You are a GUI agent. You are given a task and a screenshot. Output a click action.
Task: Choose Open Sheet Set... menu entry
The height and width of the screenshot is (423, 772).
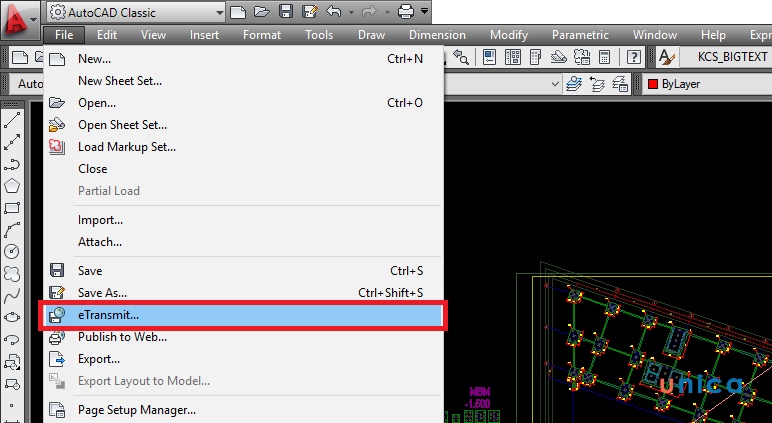coord(243,125)
